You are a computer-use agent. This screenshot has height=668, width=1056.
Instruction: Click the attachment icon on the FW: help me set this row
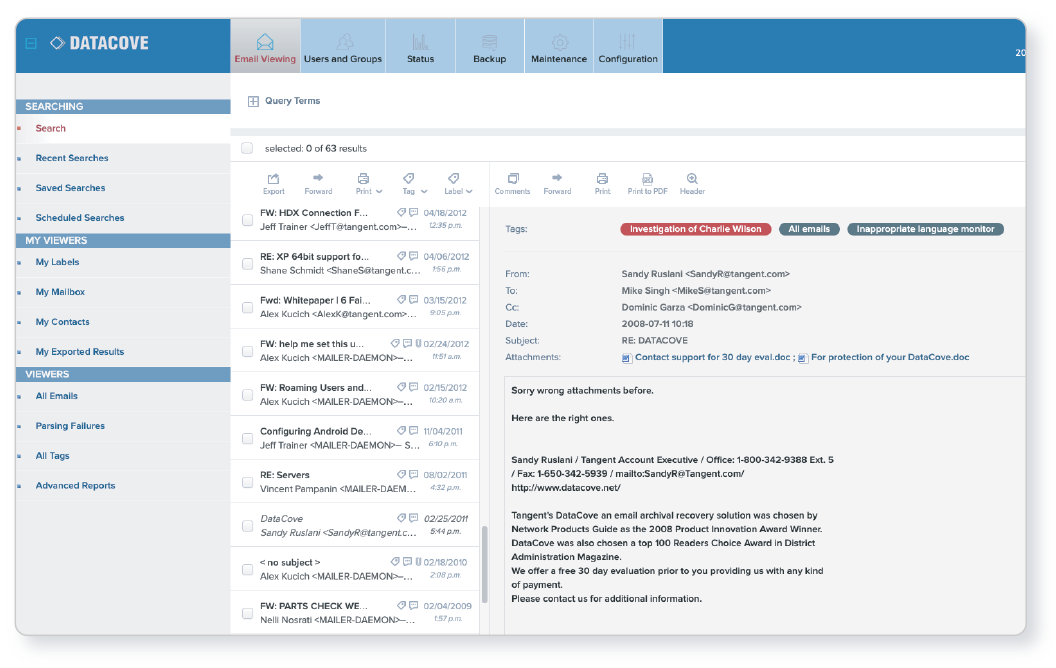pyautogui.click(x=418, y=343)
